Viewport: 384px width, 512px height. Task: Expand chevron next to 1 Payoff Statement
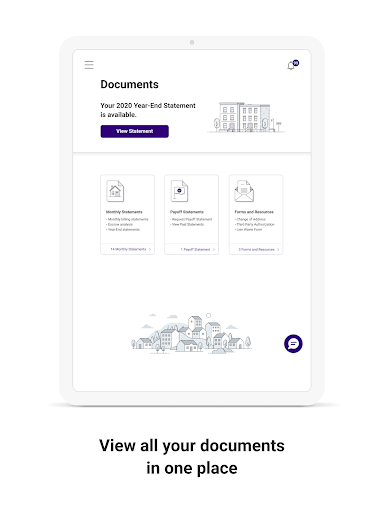[x=214, y=249]
